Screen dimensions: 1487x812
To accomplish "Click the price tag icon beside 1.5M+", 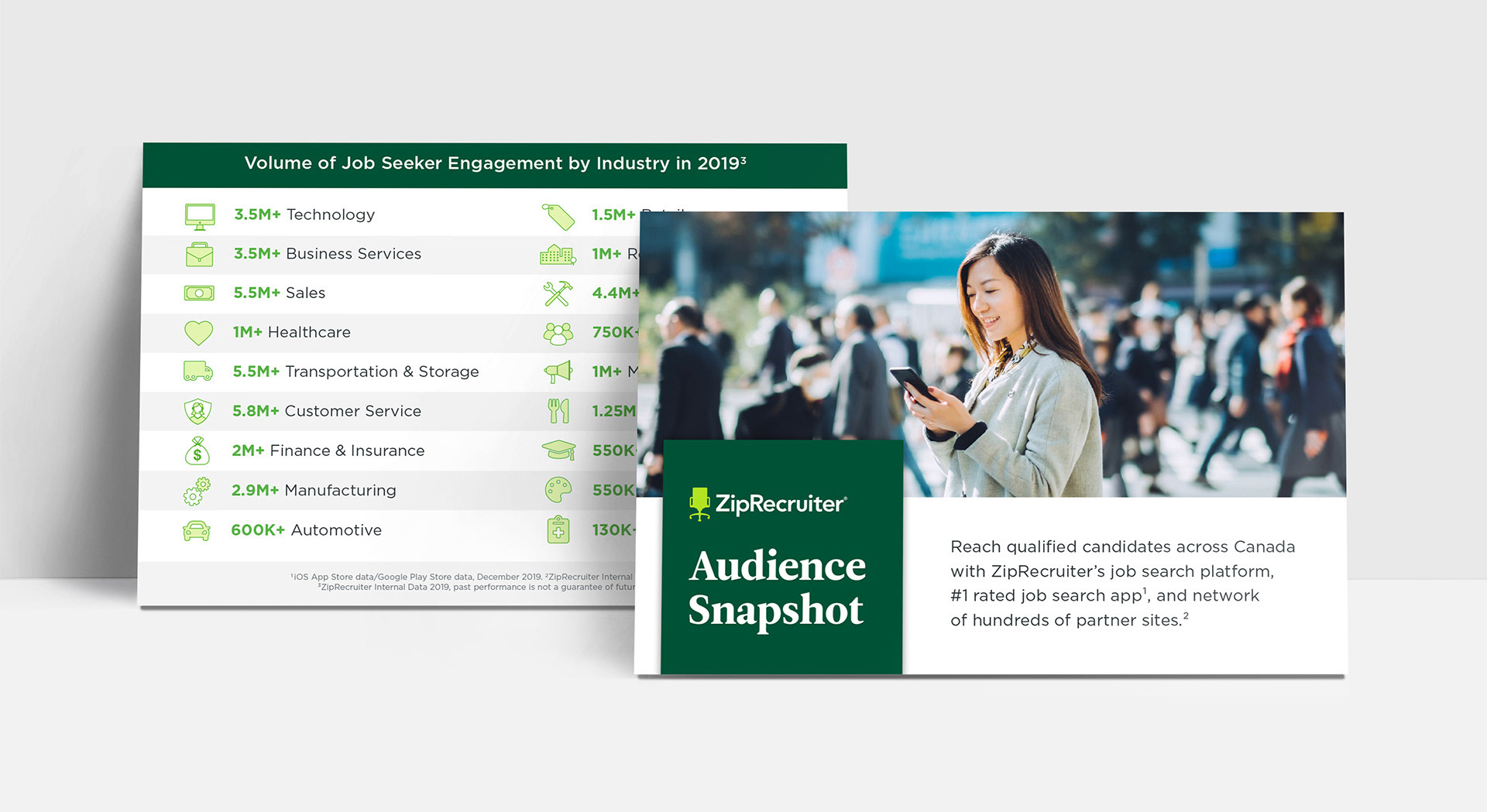I will click(x=558, y=217).
